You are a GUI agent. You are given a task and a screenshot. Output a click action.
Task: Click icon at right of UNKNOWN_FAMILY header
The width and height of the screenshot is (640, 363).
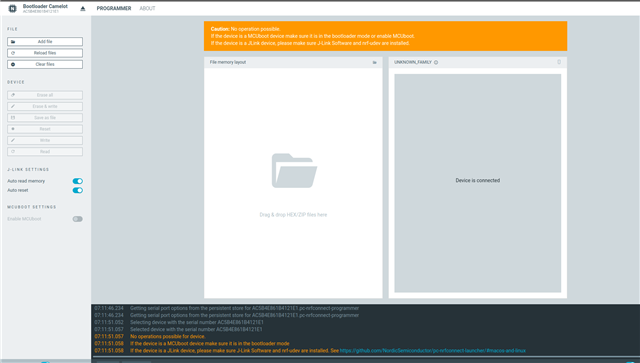click(559, 62)
